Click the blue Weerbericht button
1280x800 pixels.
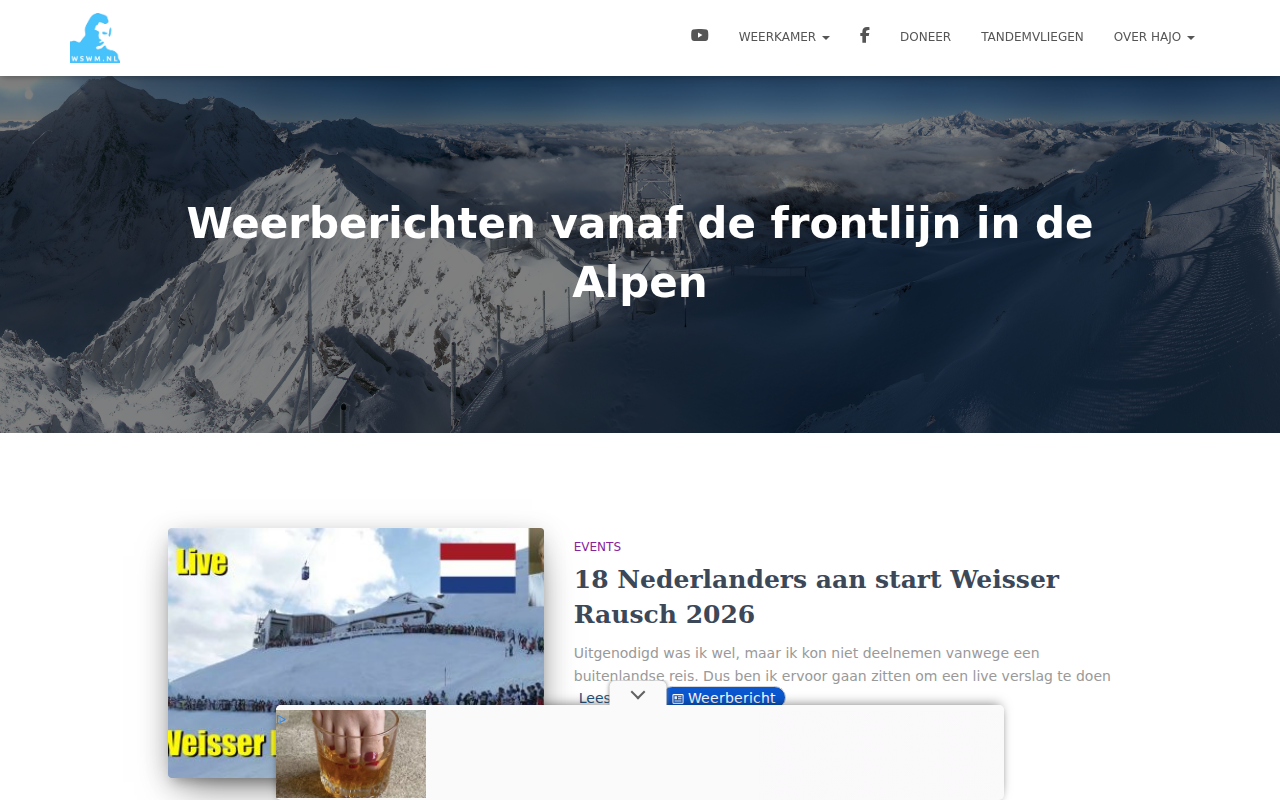pyautogui.click(x=725, y=697)
